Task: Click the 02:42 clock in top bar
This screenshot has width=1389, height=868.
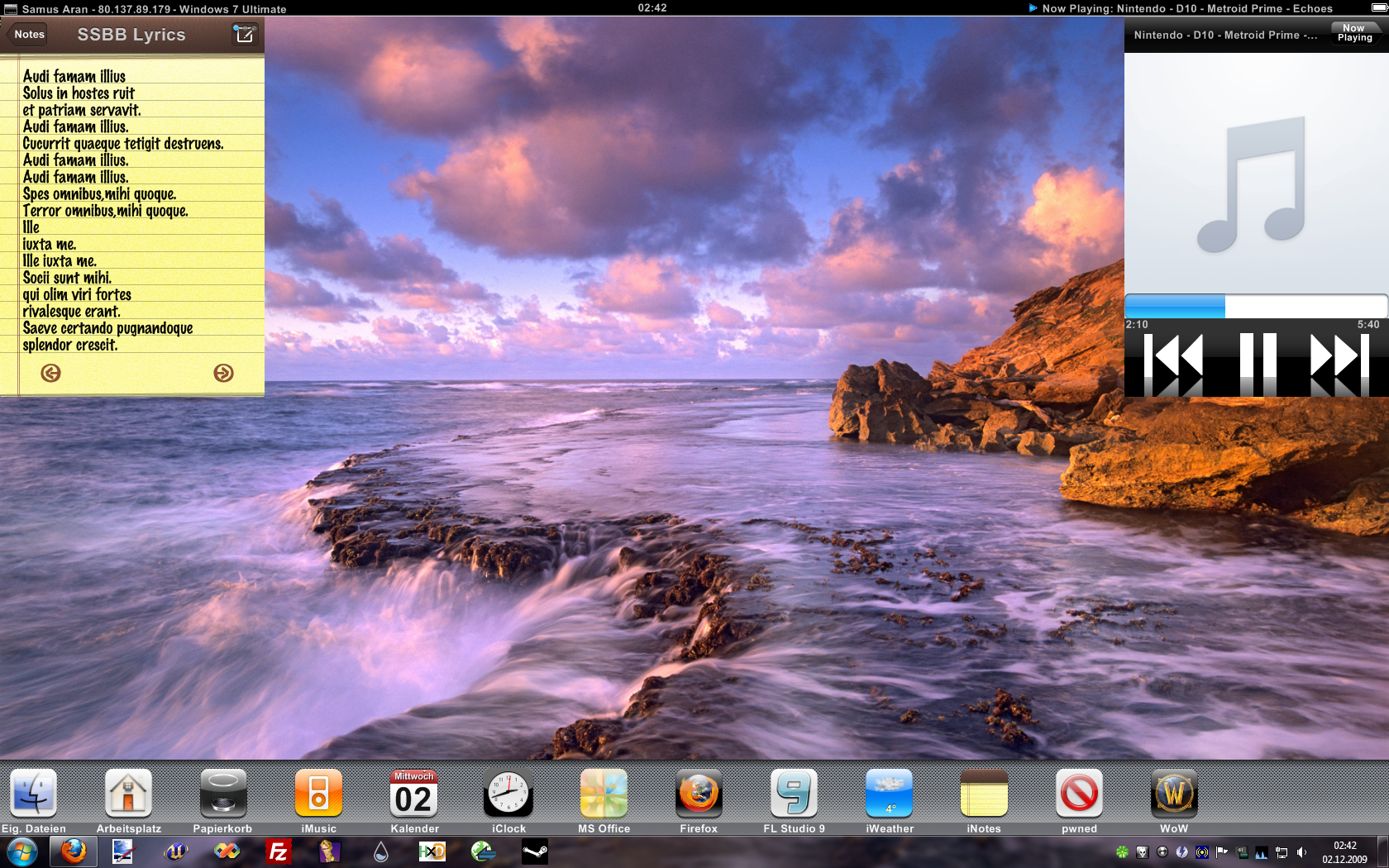Action: click(652, 7)
